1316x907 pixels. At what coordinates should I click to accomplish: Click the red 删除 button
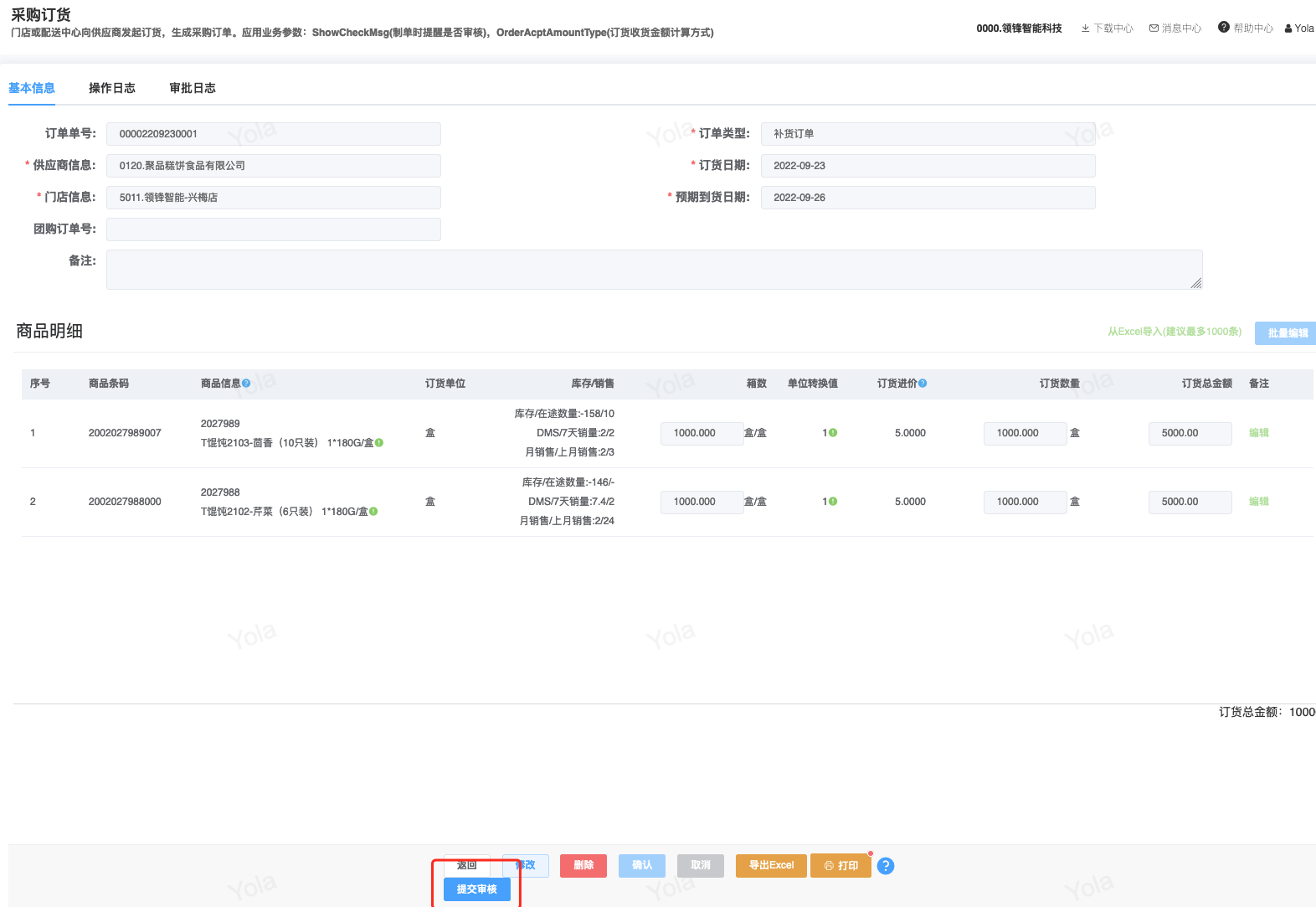[x=583, y=866]
